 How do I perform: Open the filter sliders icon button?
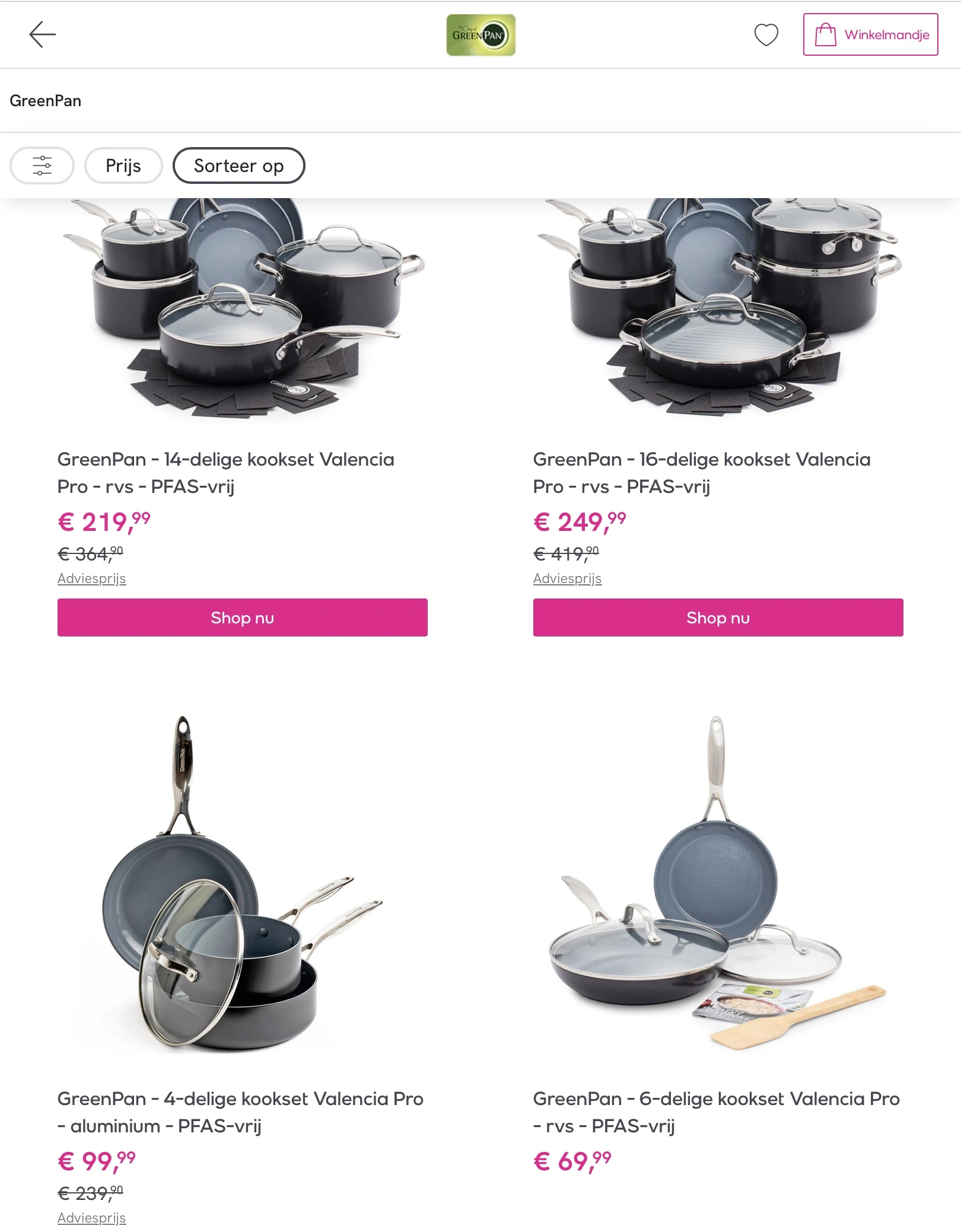click(x=42, y=165)
